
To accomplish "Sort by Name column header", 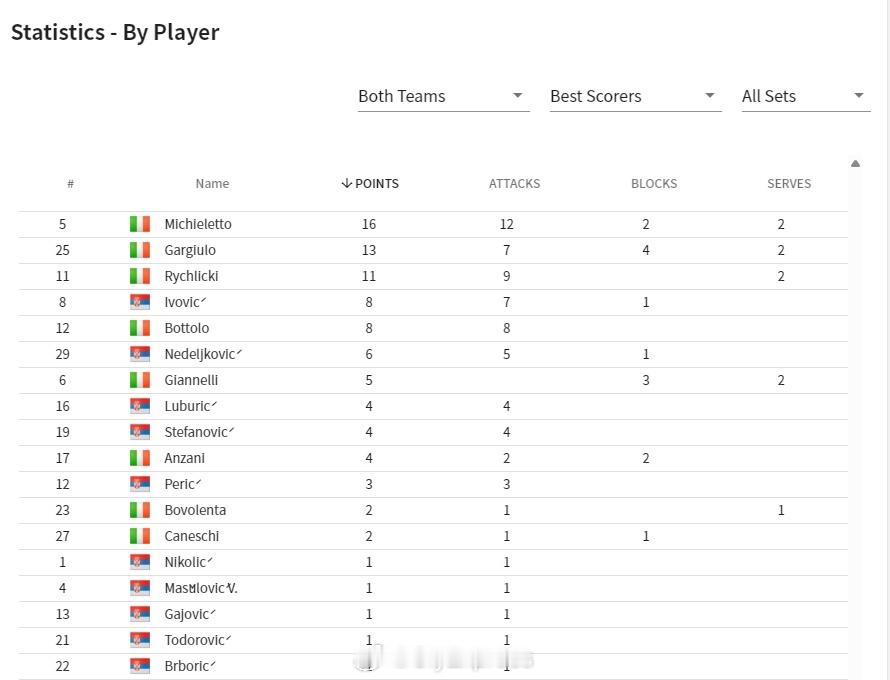I will click(212, 184).
